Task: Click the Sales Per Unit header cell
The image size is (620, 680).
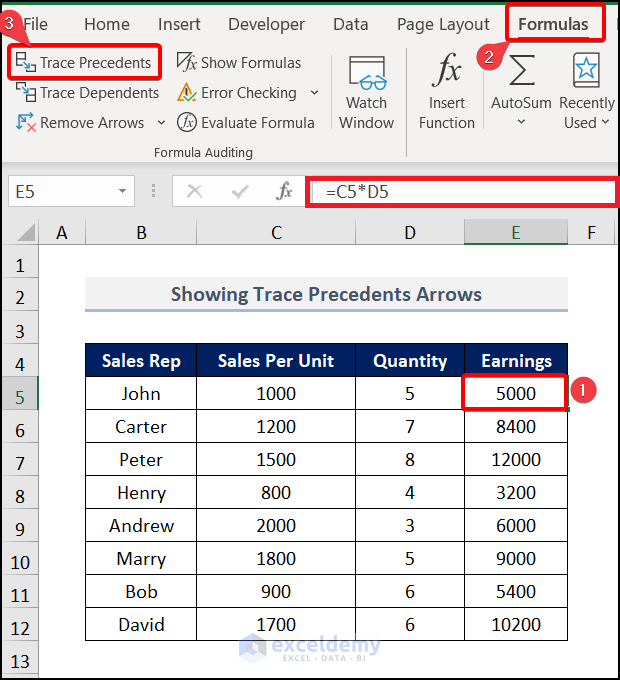Action: click(276, 361)
